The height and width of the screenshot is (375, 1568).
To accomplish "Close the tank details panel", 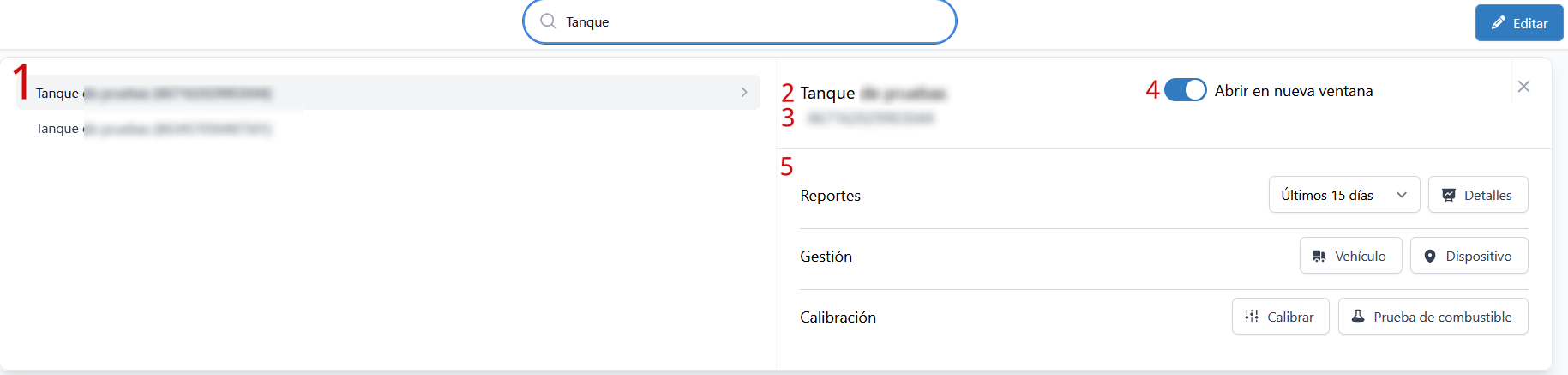I will point(1523,87).
